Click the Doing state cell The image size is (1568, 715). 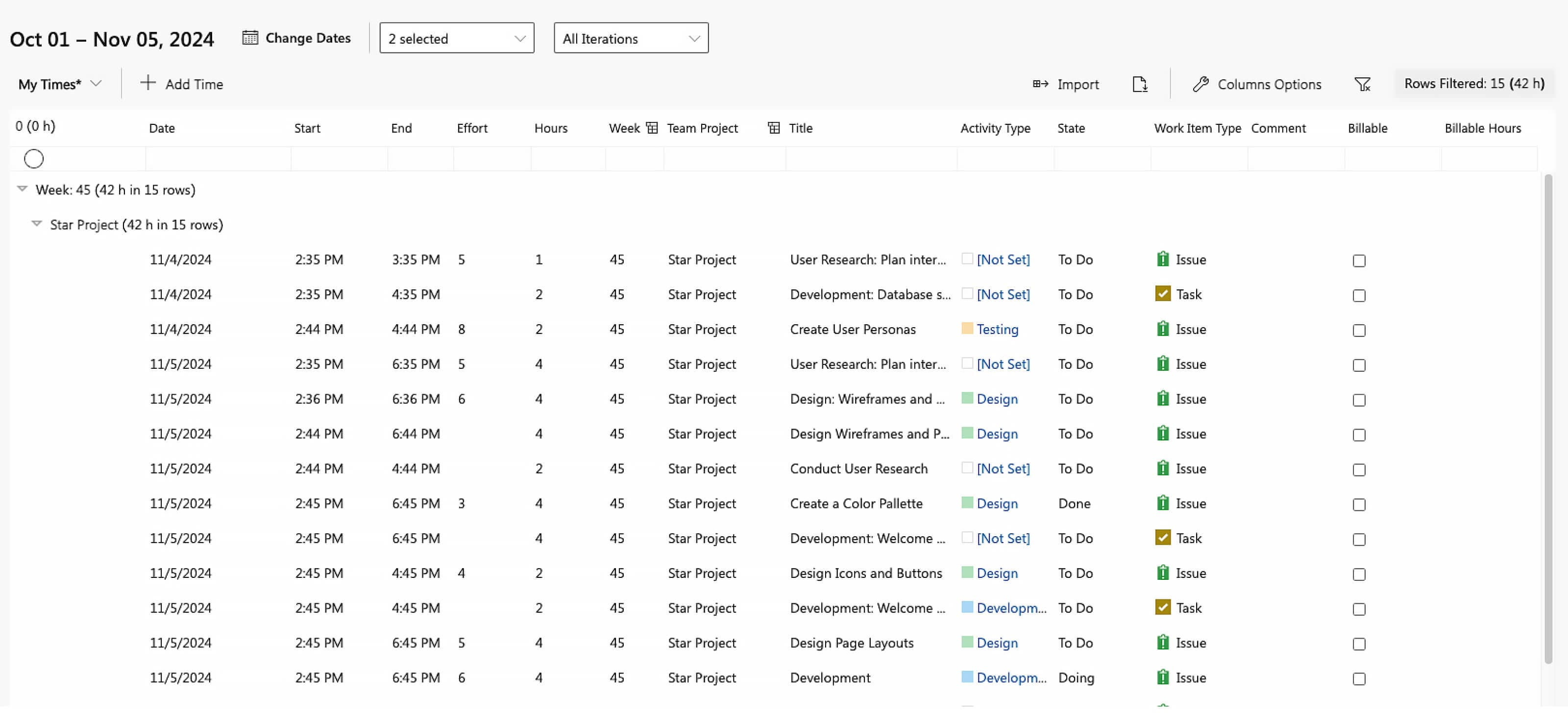(1076, 677)
